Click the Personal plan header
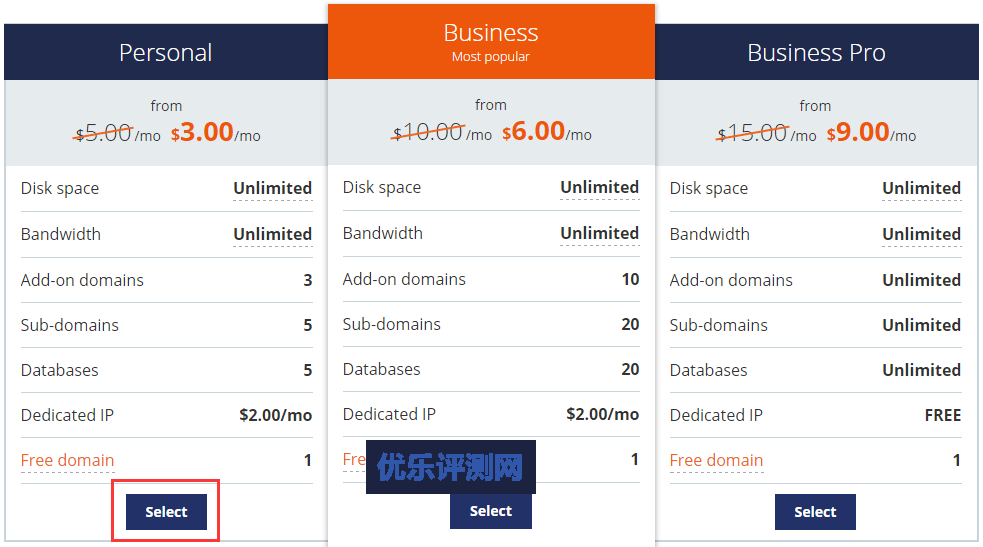 165,53
